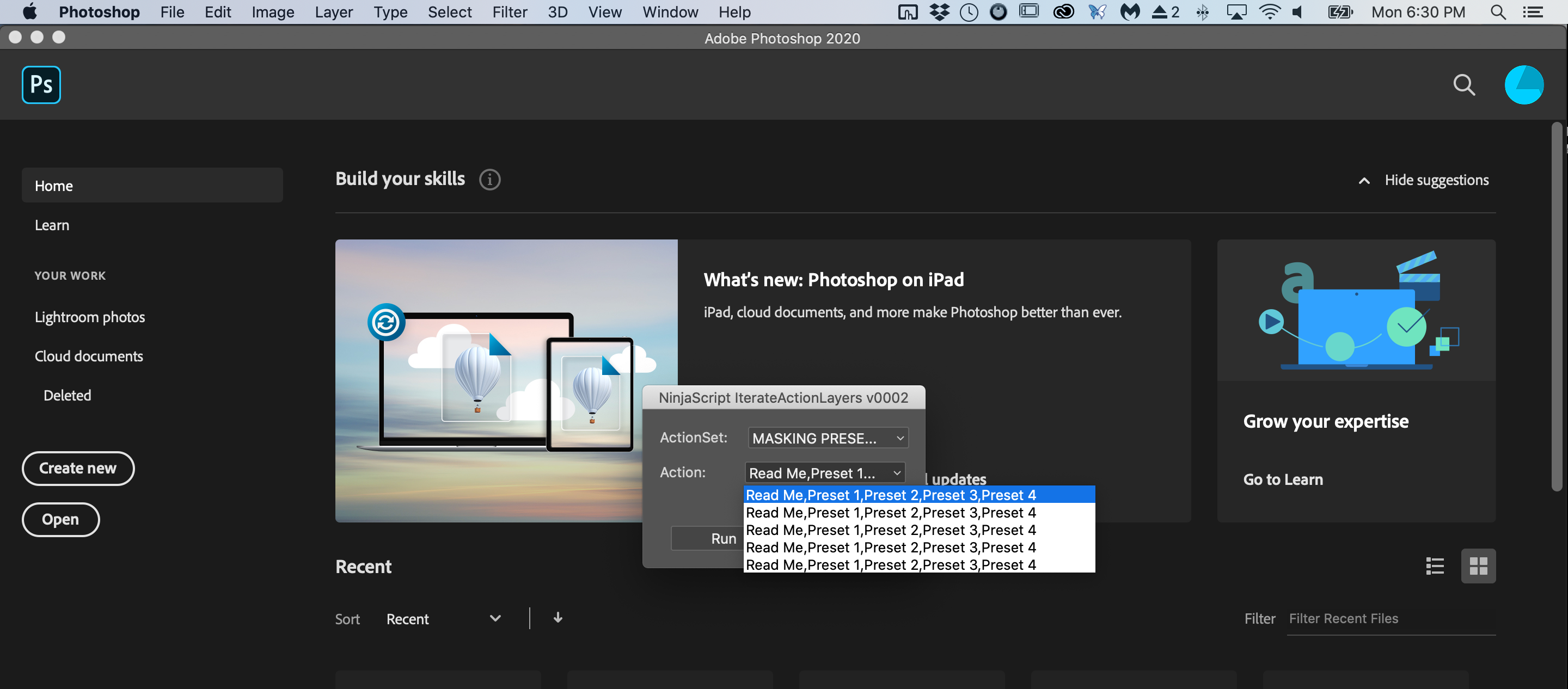The height and width of the screenshot is (689, 1568).
Task: Switch recent files to grid view
Action: (1478, 566)
